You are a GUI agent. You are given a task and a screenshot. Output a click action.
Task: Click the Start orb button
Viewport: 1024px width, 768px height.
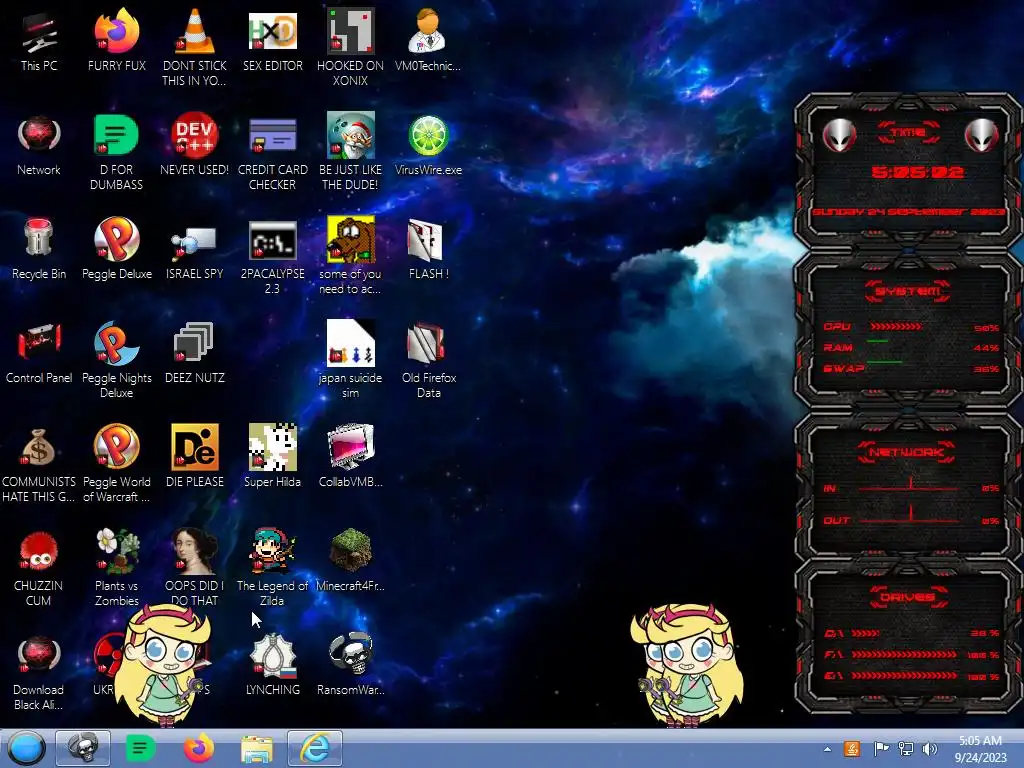[27, 748]
